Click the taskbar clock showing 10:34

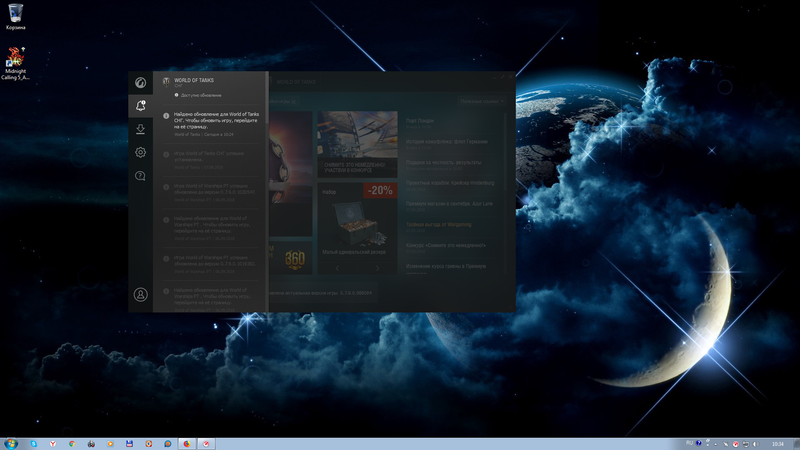pyautogui.click(x=778, y=444)
